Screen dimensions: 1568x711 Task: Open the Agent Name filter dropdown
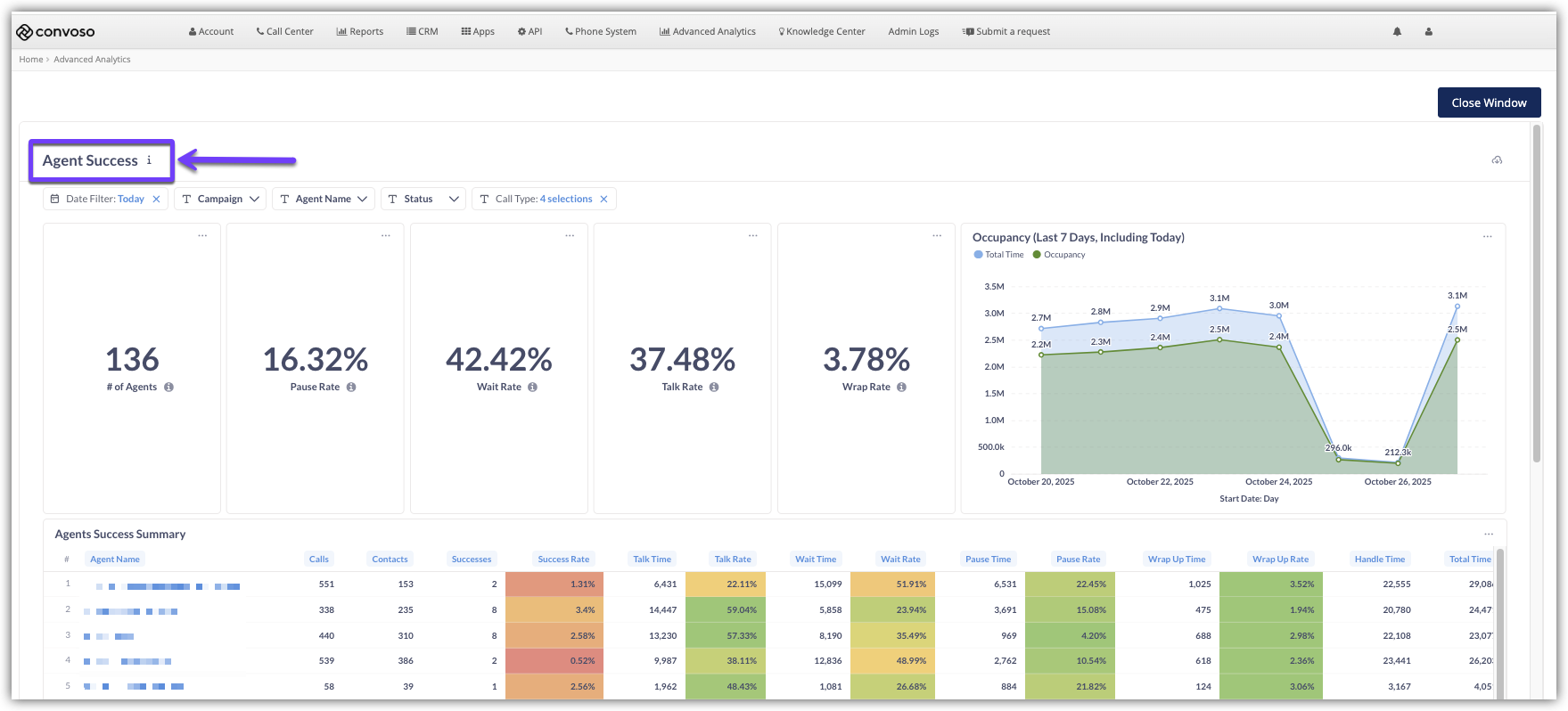coord(323,199)
